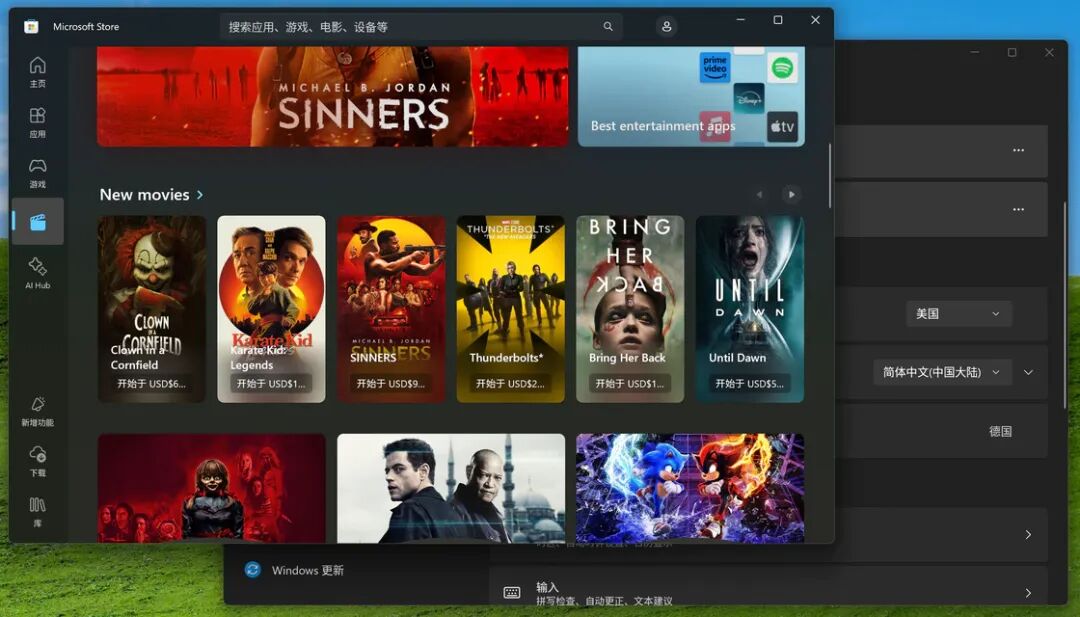The image size is (1080, 617).
Task: Click price button under Until Dawn
Action: 749,384
